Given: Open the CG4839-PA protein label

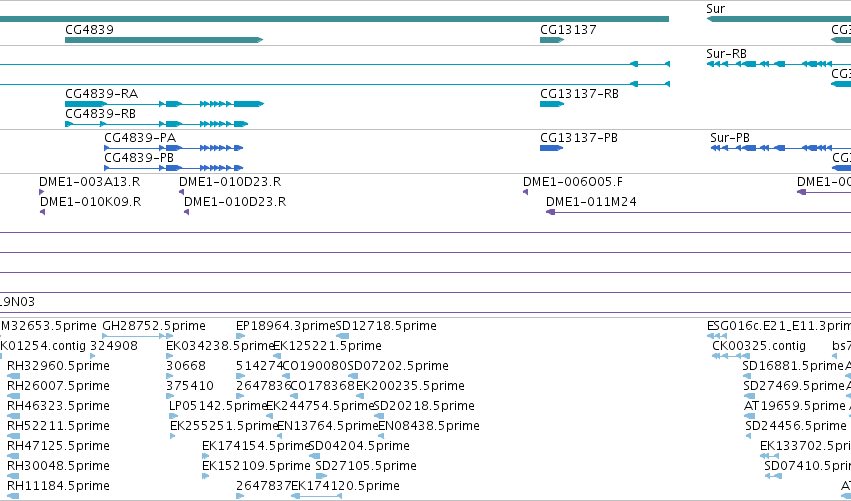Looking at the screenshot, I should coord(140,138).
